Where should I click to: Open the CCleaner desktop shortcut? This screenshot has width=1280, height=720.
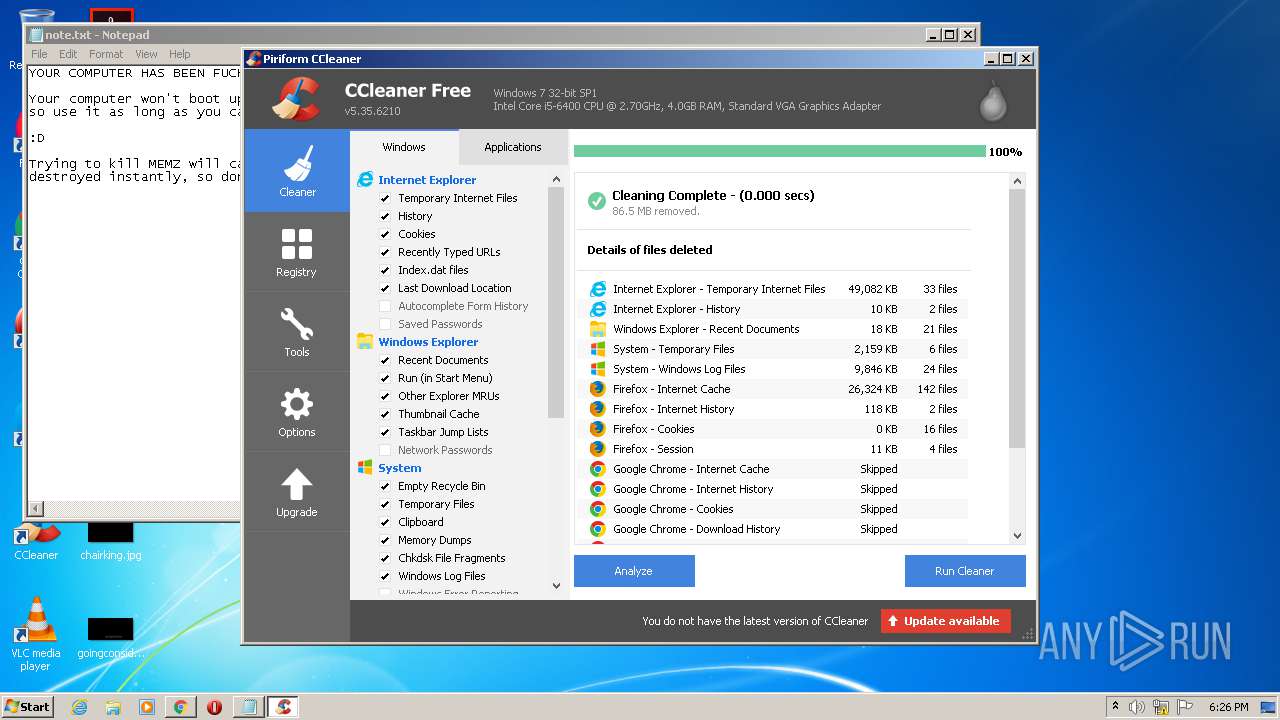tap(36, 540)
